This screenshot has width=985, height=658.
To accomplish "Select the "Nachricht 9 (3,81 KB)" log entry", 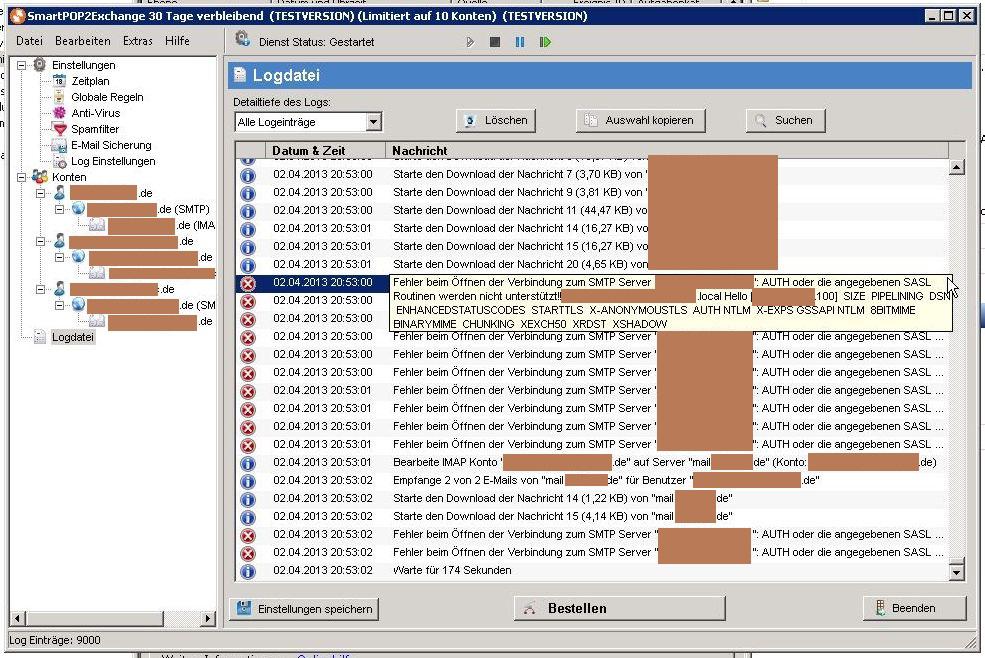I will (591, 192).
